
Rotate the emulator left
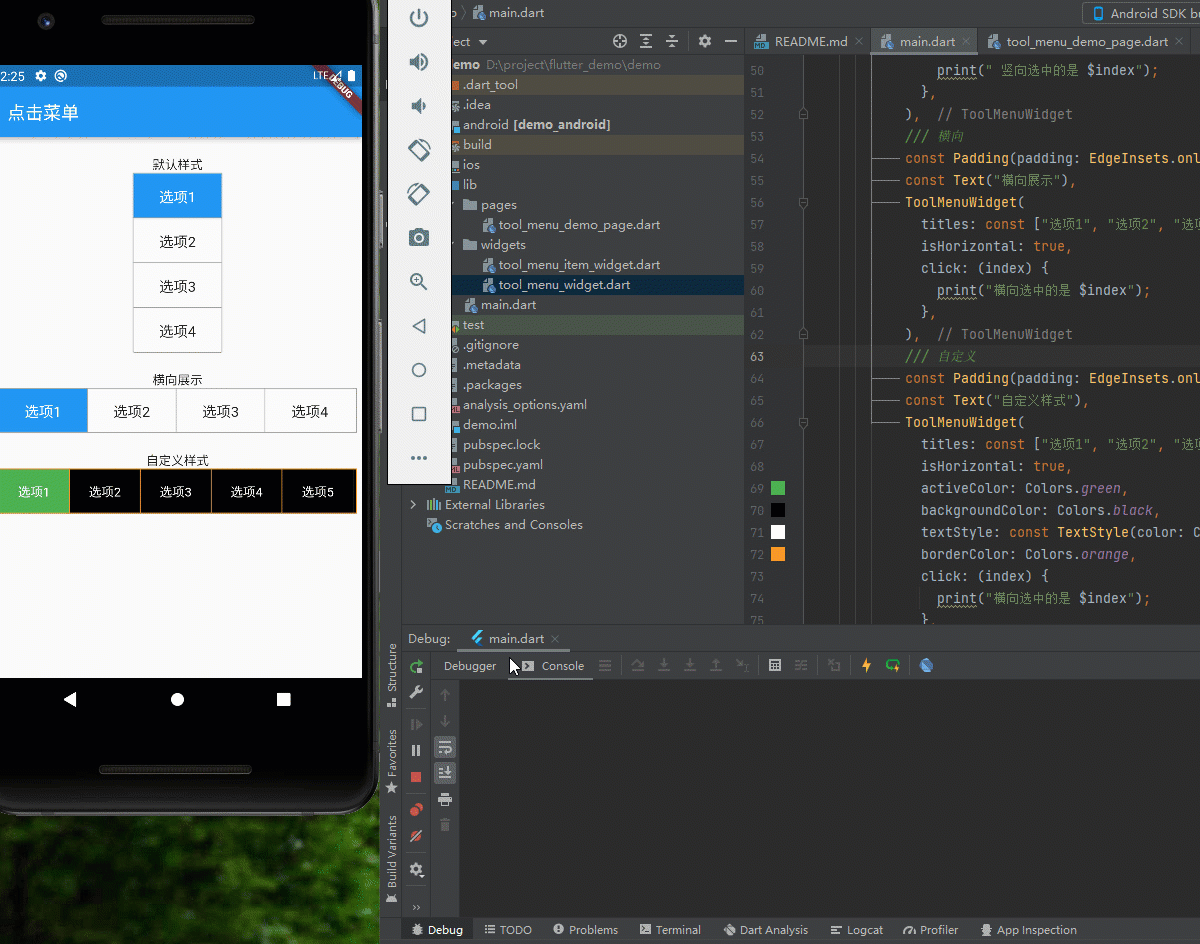tap(419, 150)
